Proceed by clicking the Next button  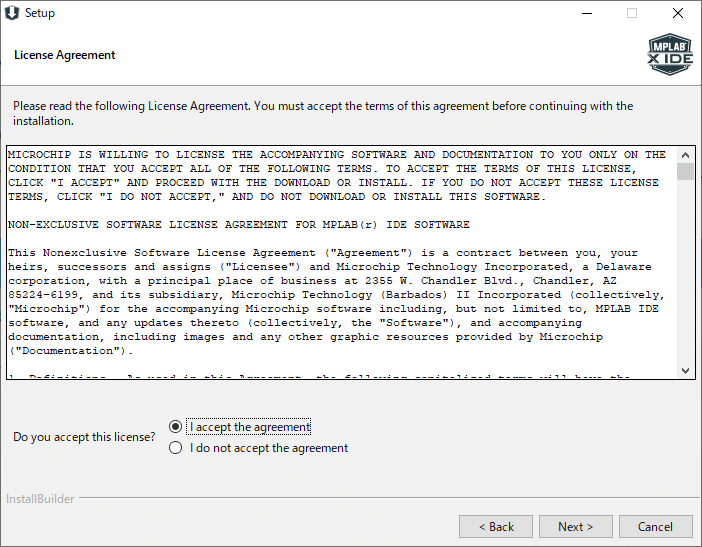pyautogui.click(x=576, y=527)
